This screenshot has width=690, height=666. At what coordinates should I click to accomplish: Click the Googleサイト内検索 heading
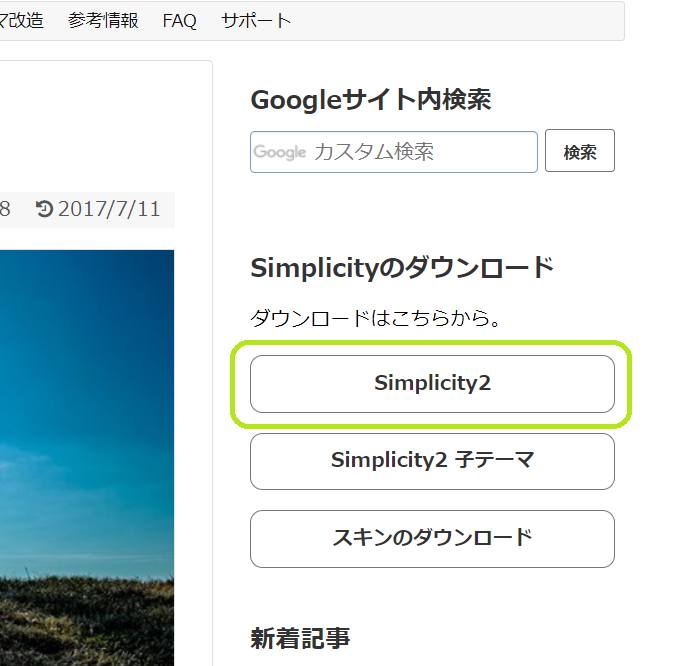coord(371,100)
